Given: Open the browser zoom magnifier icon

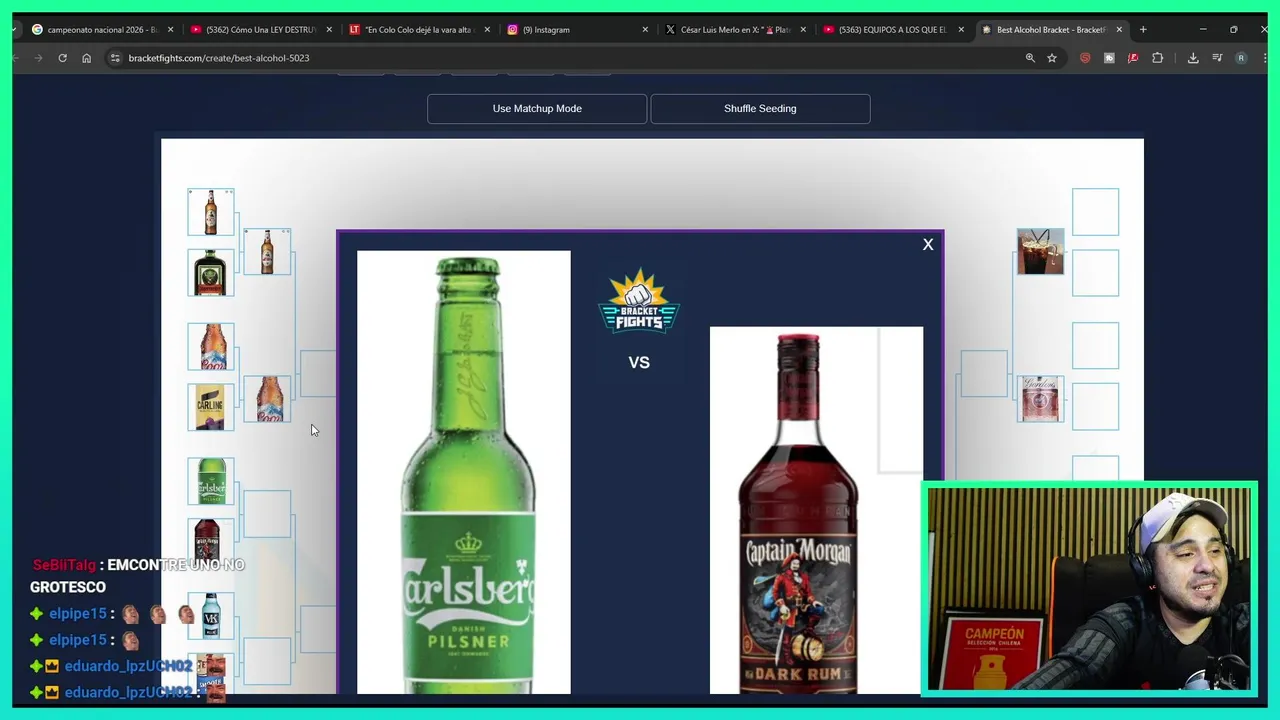Looking at the screenshot, I should pyautogui.click(x=1030, y=58).
